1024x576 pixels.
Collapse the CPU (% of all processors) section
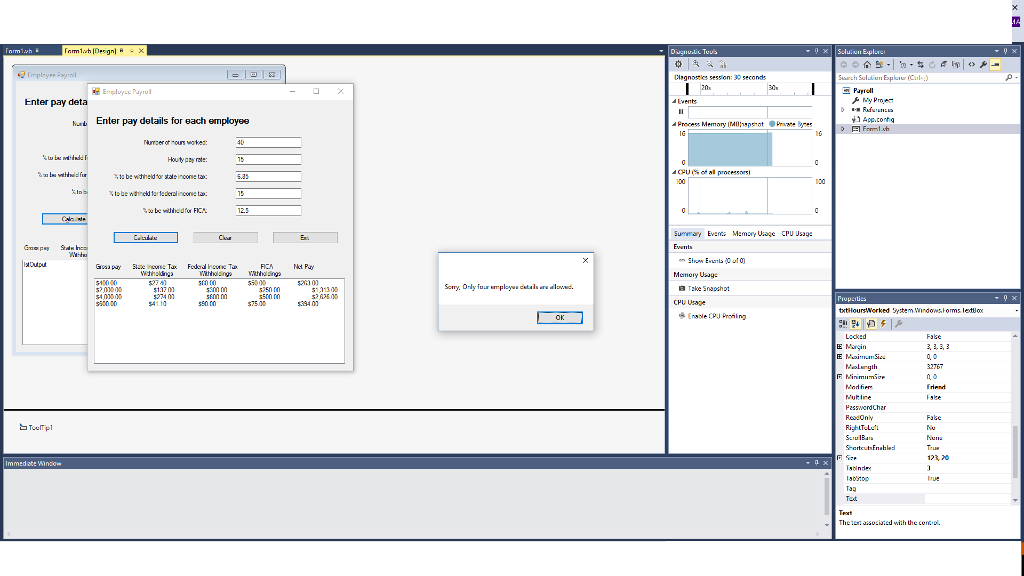[x=674, y=171]
